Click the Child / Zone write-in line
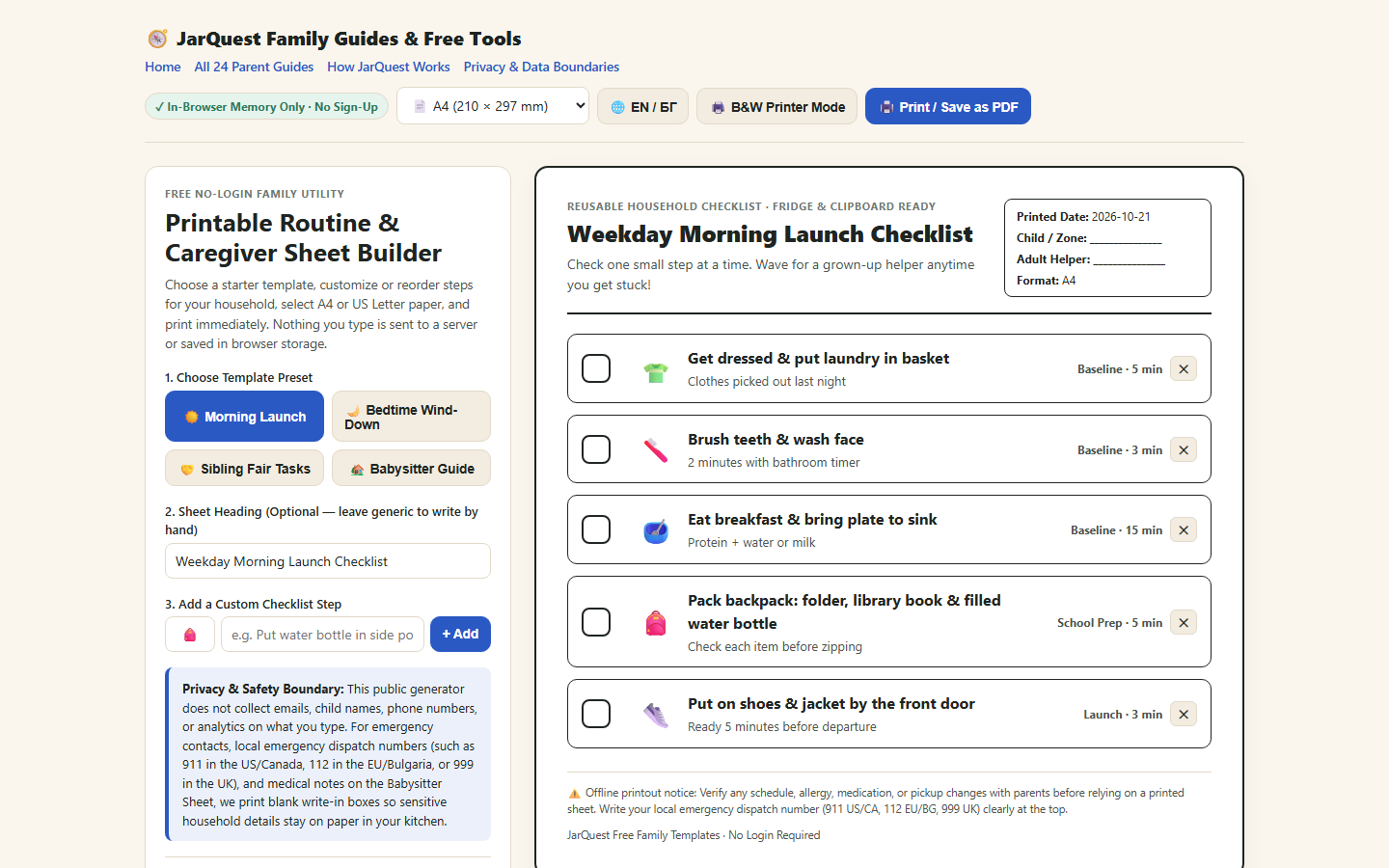The image size is (1389, 868). [1126, 238]
